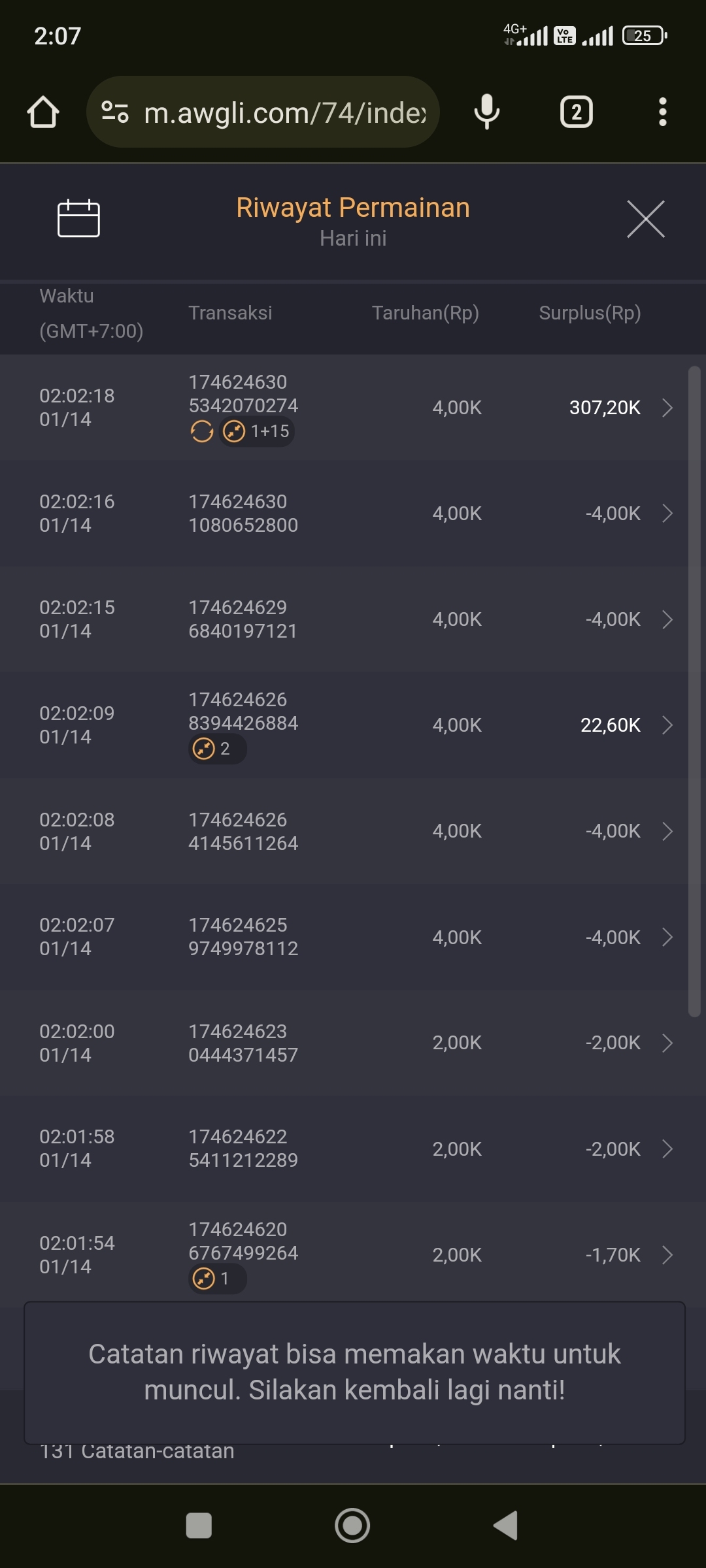Expand details of the 22,60K surplus row
The image size is (706, 1568).
[667, 725]
